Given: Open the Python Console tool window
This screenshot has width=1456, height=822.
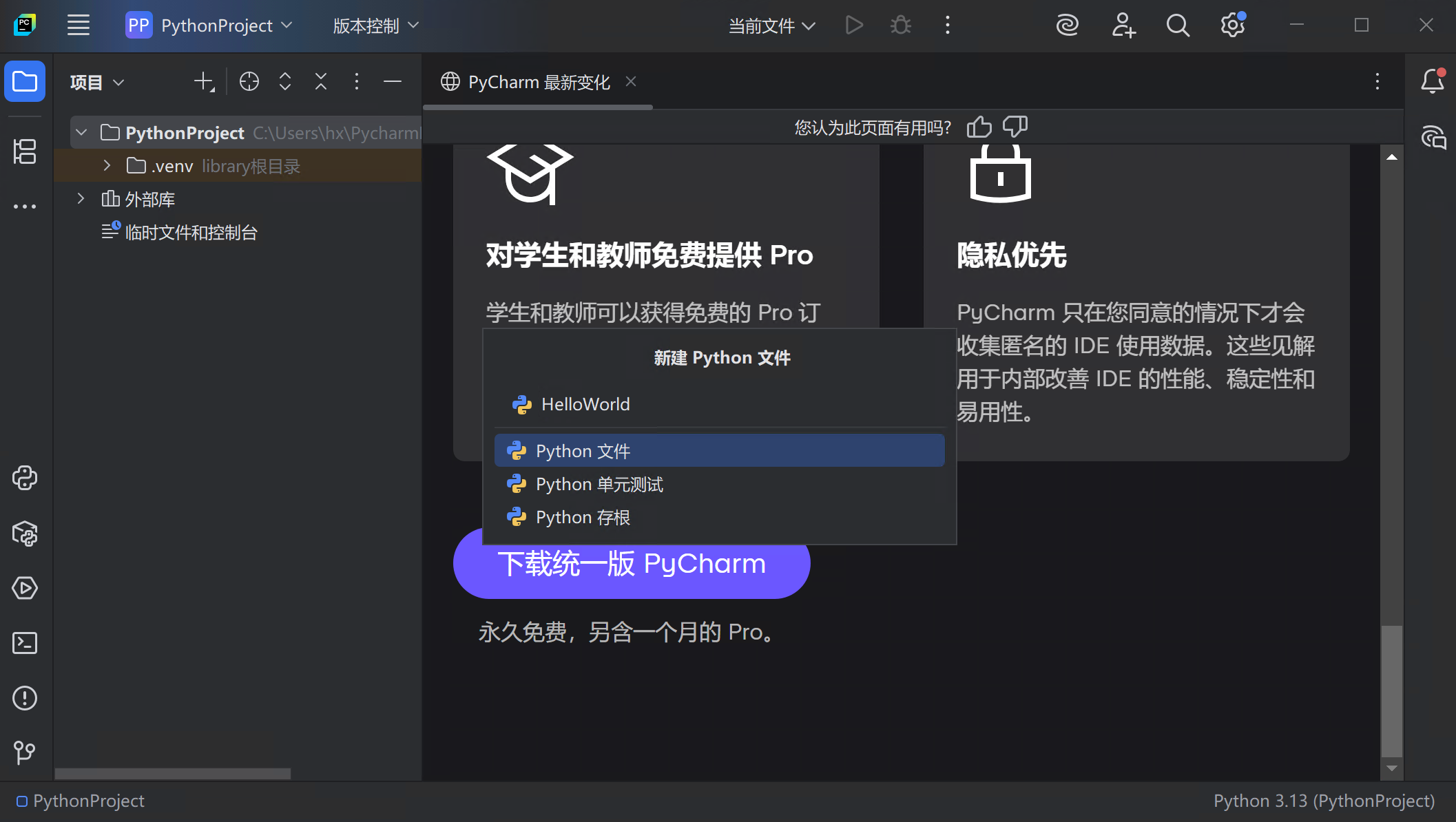Looking at the screenshot, I should 25,478.
